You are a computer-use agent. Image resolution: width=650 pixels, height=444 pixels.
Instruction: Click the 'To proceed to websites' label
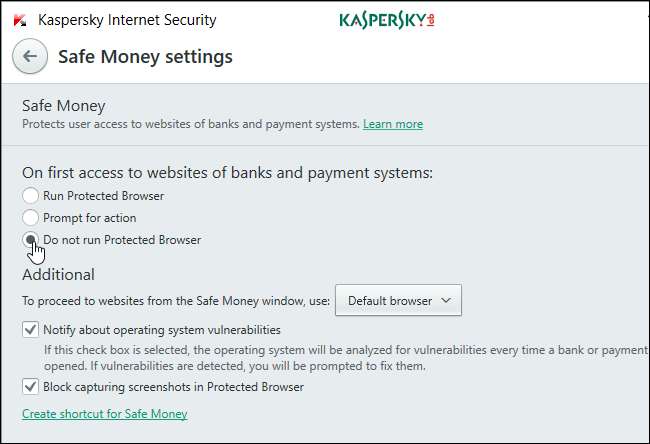pos(175,300)
